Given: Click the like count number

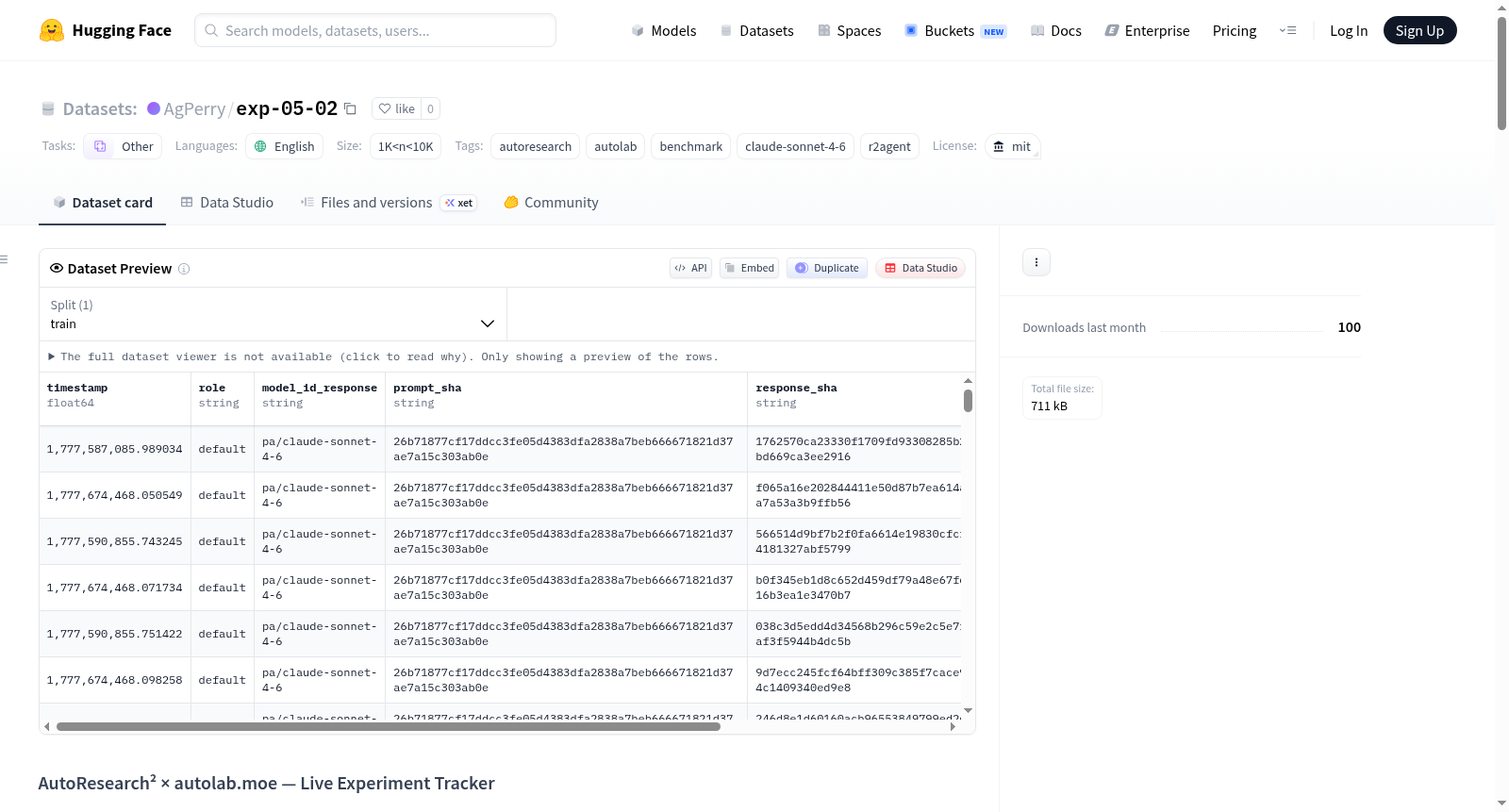Looking at the screenshot, I should 430,108.
